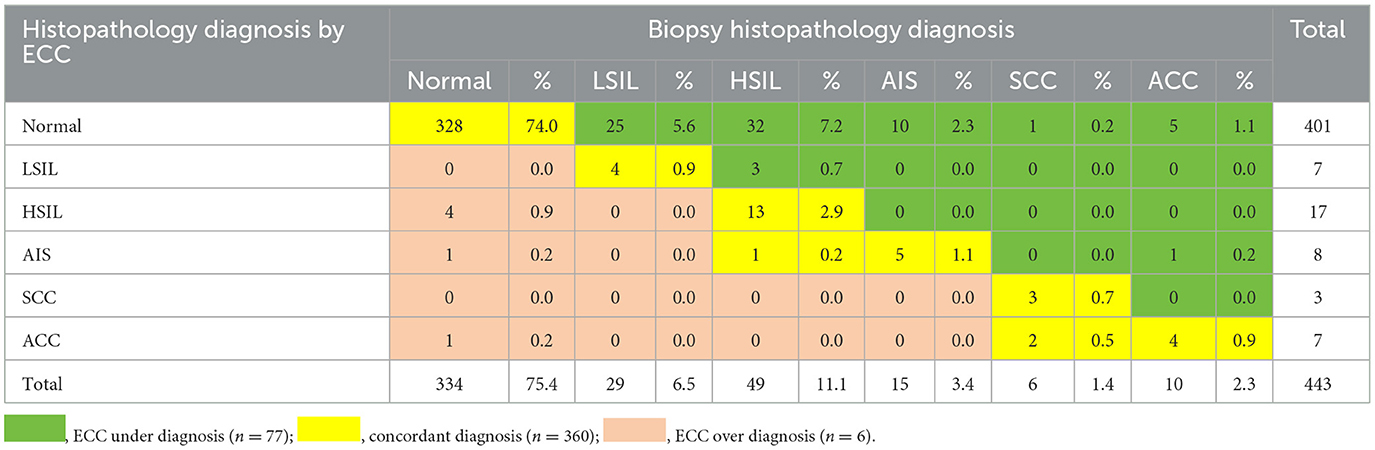Select the row total cell 401
The height and width of the screenshot is (450, 1375).
tap(1319, 127)
